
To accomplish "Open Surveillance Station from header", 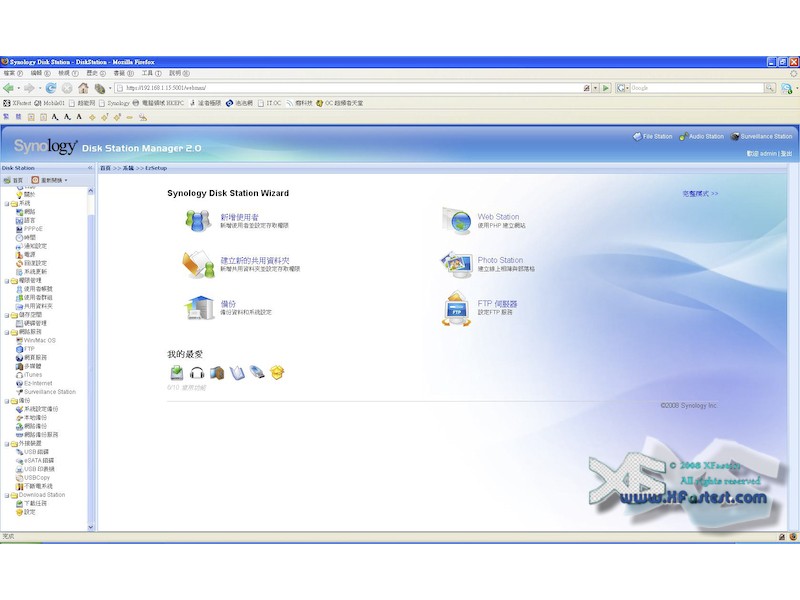I will point(761,137).
